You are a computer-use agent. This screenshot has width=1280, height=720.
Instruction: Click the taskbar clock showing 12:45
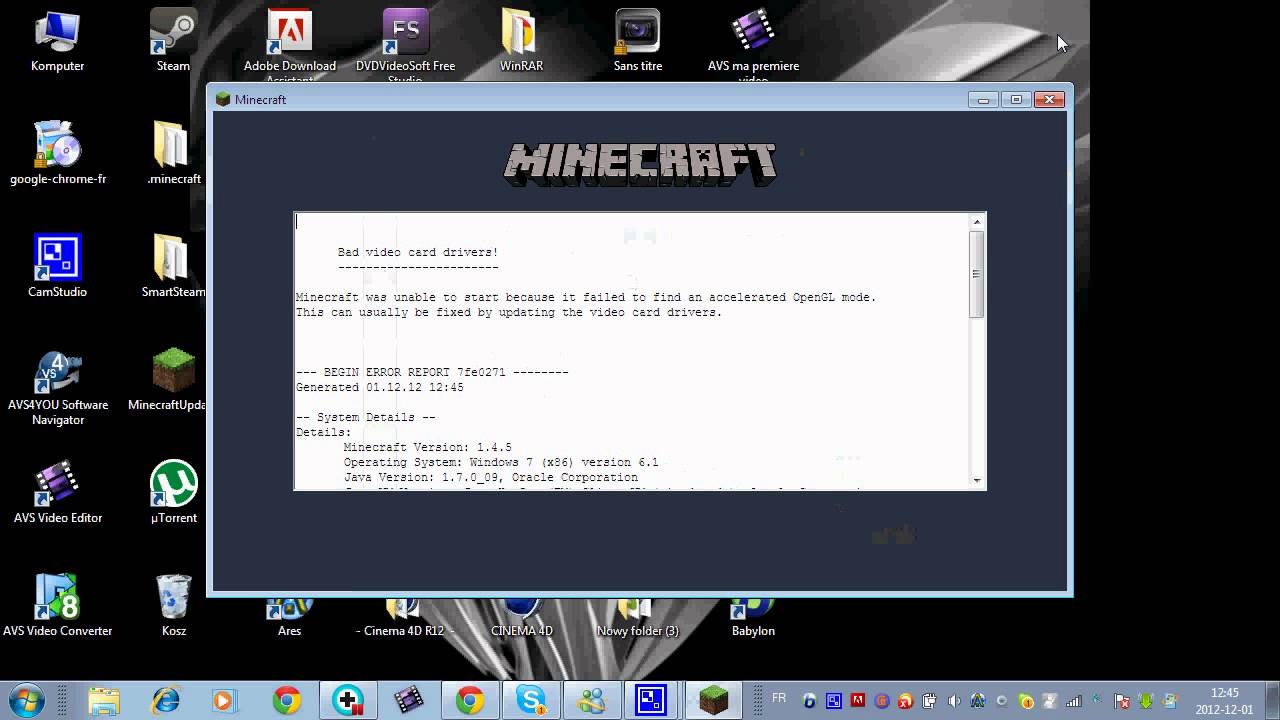pos(1225,700)
